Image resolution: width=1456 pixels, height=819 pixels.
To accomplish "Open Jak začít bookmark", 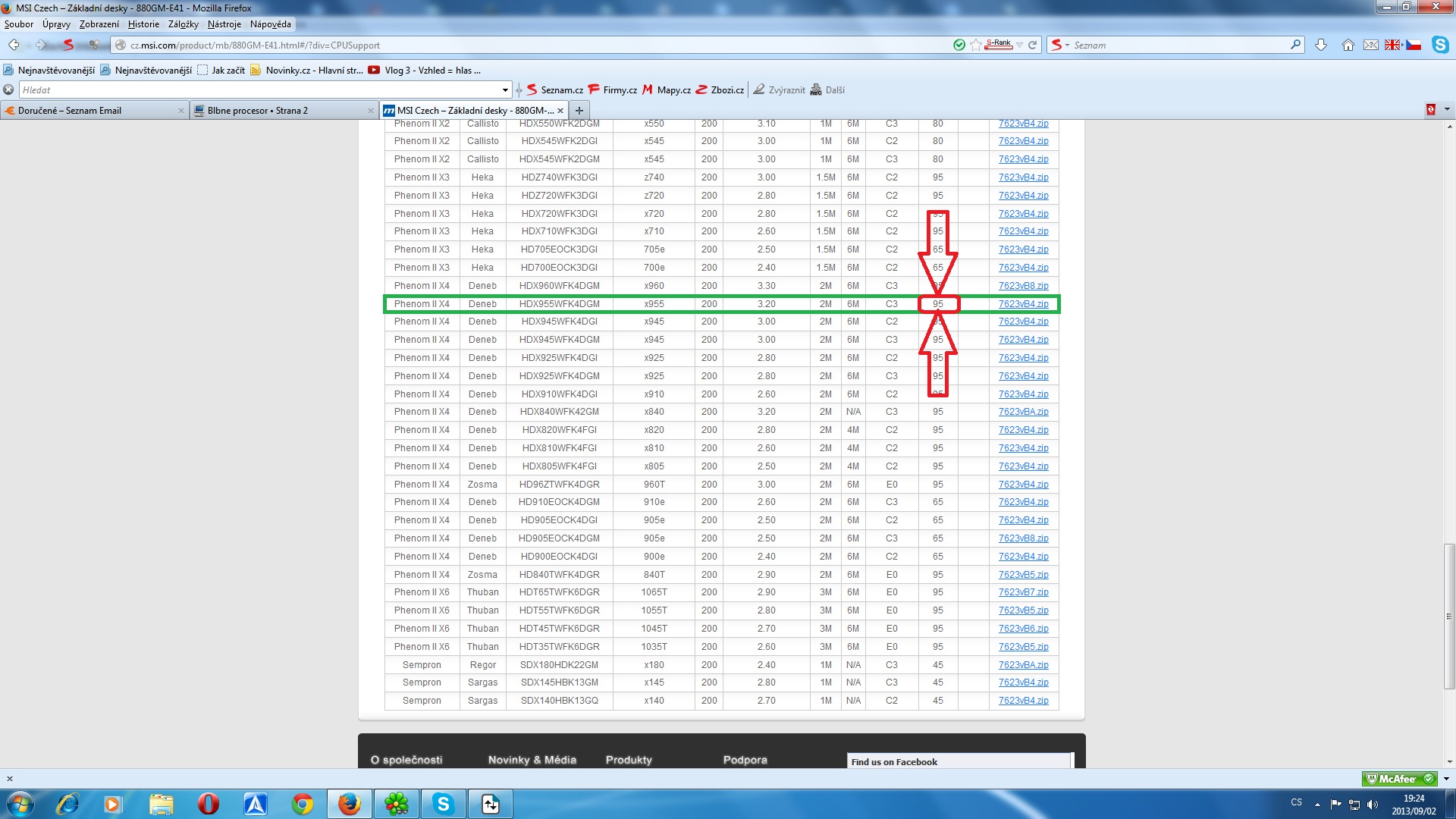I will (221, 71).
